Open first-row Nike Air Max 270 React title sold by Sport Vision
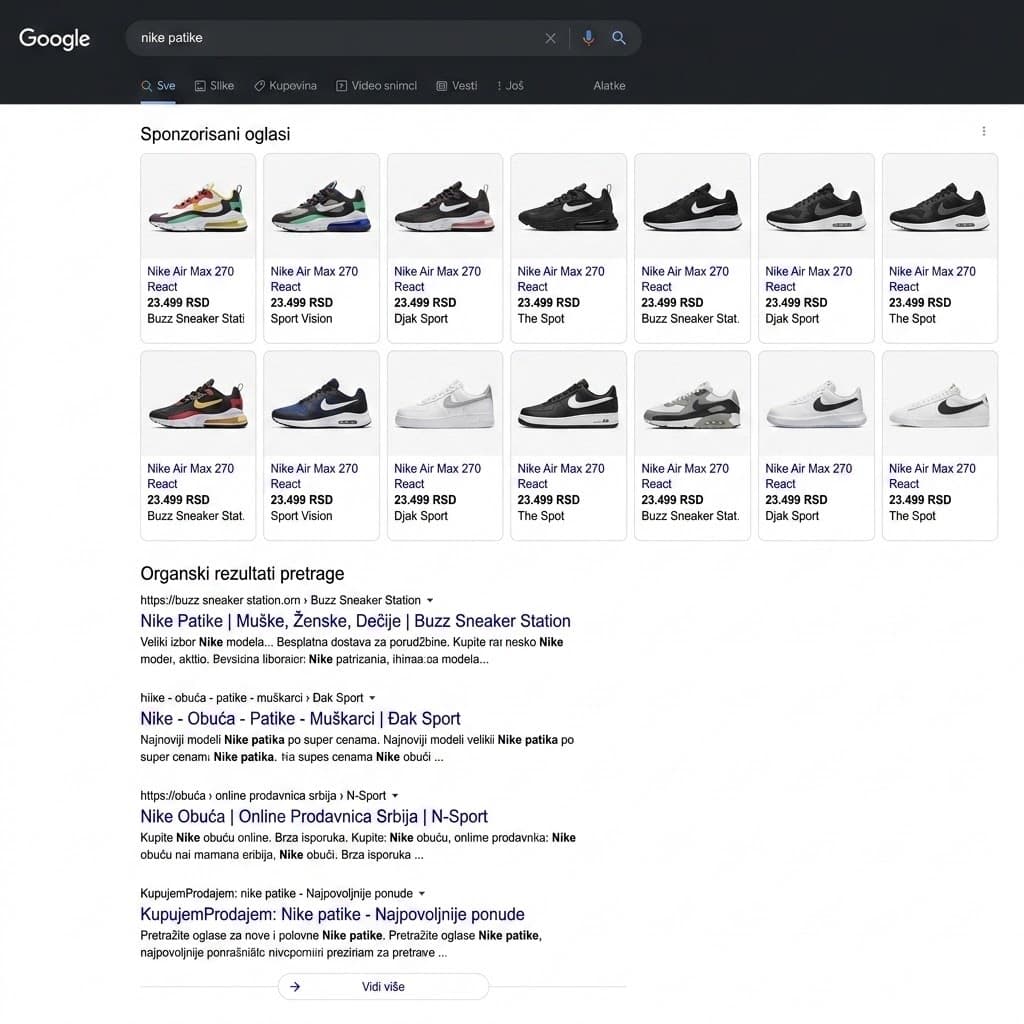Viewport: 1024px width, 1024px height. click(x=314, y=279)
